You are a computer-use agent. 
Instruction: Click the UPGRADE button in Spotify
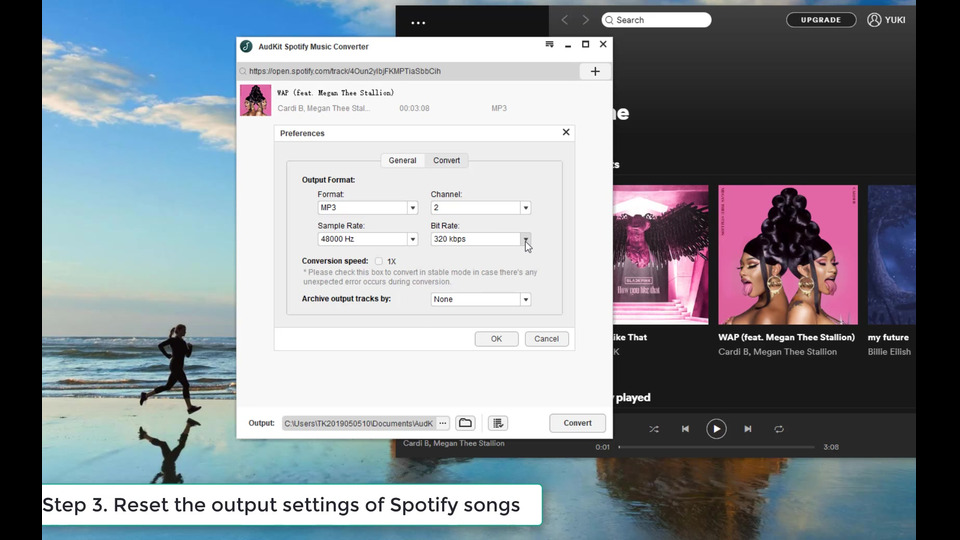click(x=821, y=20)
